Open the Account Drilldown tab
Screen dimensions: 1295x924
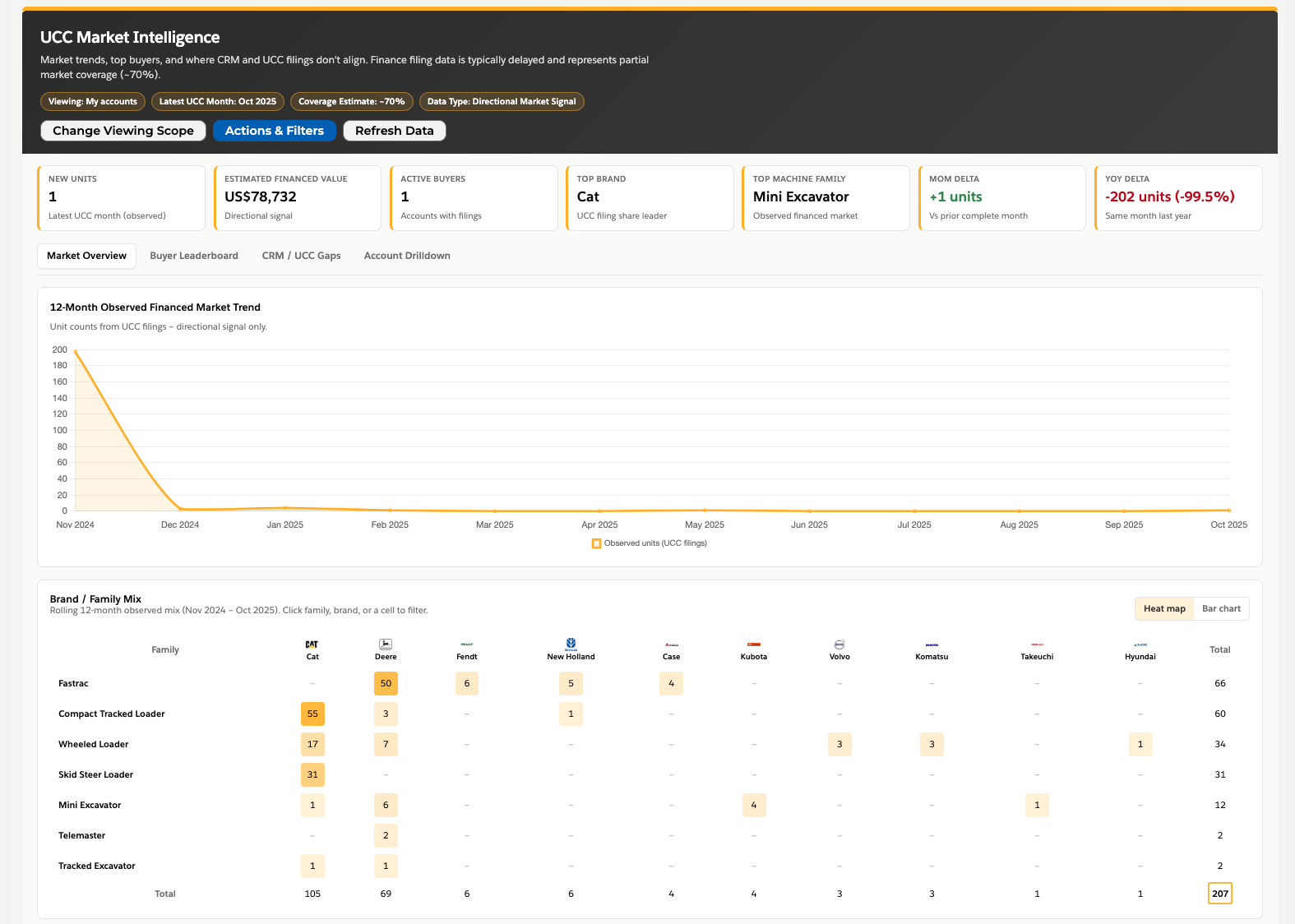tap(407, 256)
